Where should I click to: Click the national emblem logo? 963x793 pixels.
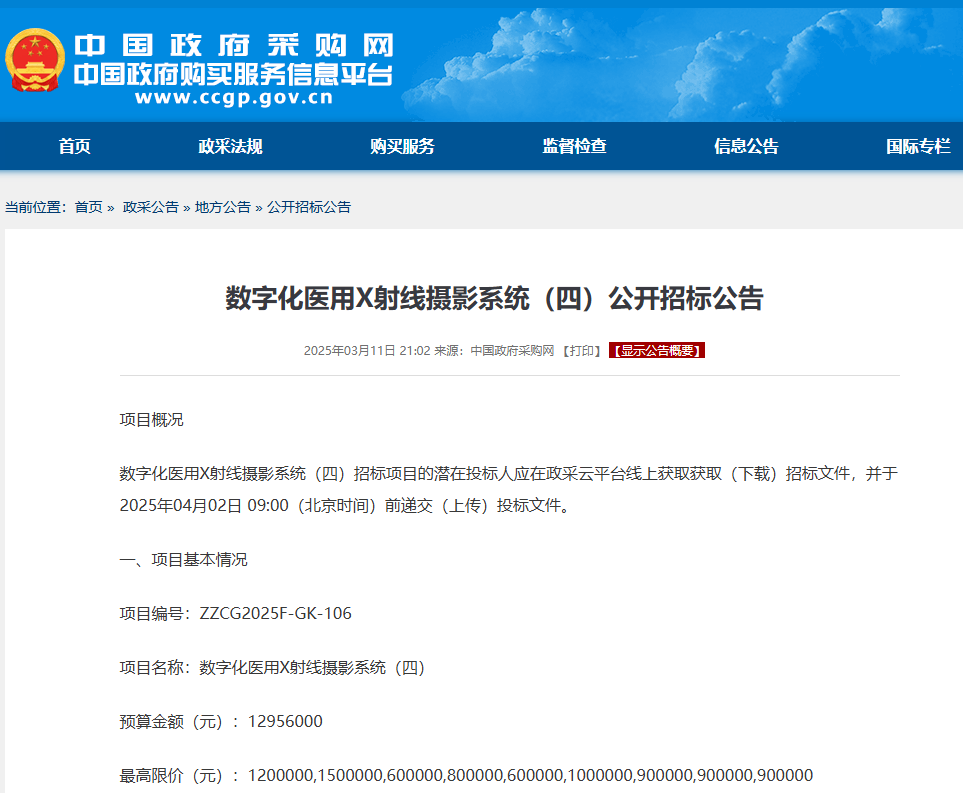(x=36, y=57)
